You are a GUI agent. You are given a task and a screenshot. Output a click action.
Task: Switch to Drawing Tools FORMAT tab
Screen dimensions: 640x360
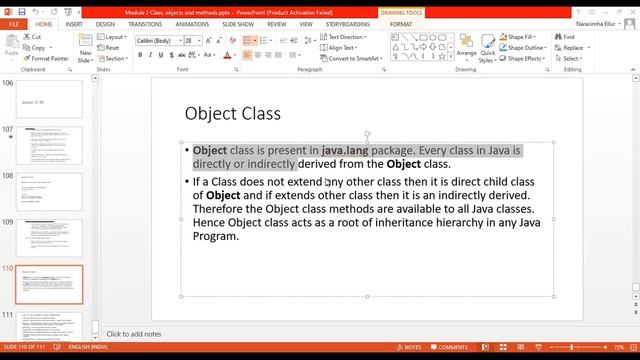(401, 24)
